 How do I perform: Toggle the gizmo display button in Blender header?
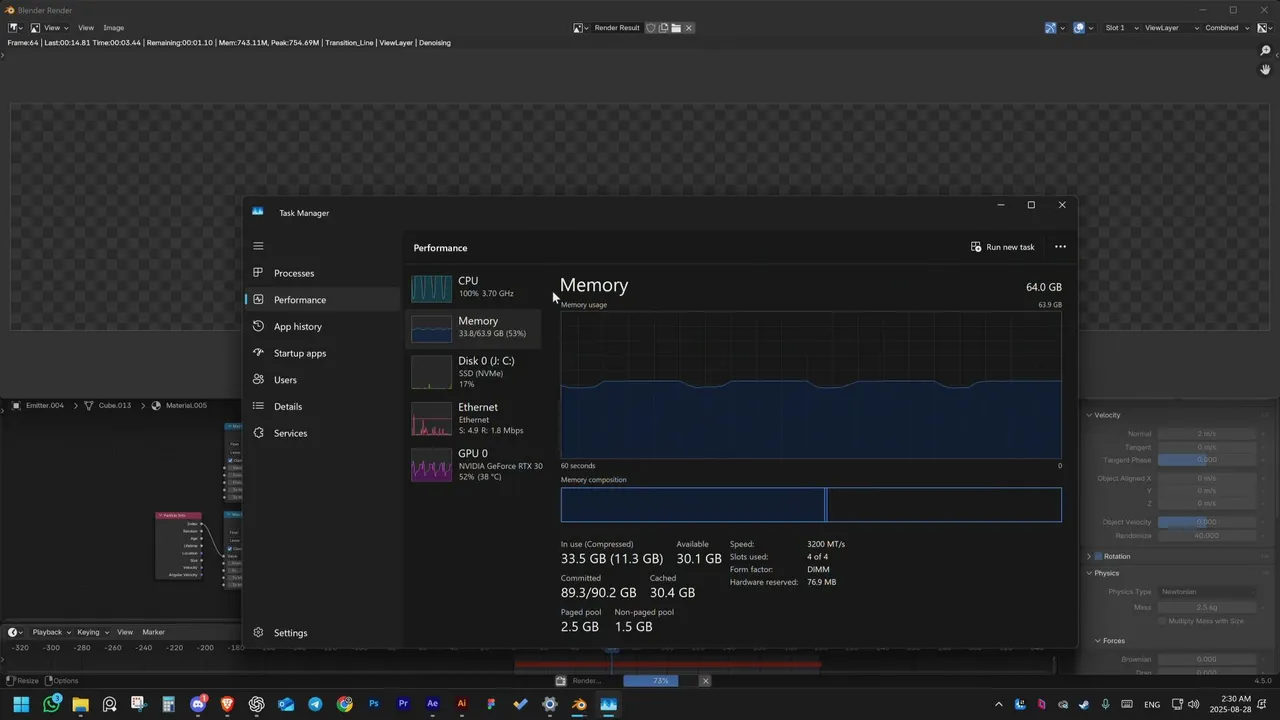(1050, 28)
